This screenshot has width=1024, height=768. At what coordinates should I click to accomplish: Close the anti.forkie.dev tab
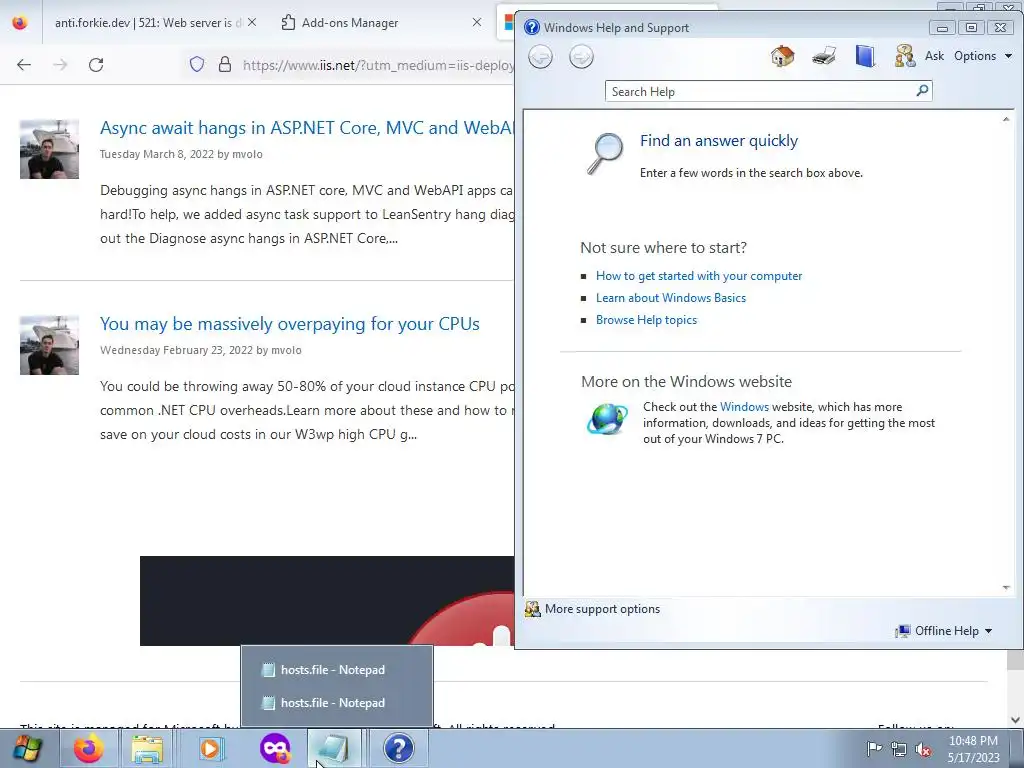[x=252, y=23]
